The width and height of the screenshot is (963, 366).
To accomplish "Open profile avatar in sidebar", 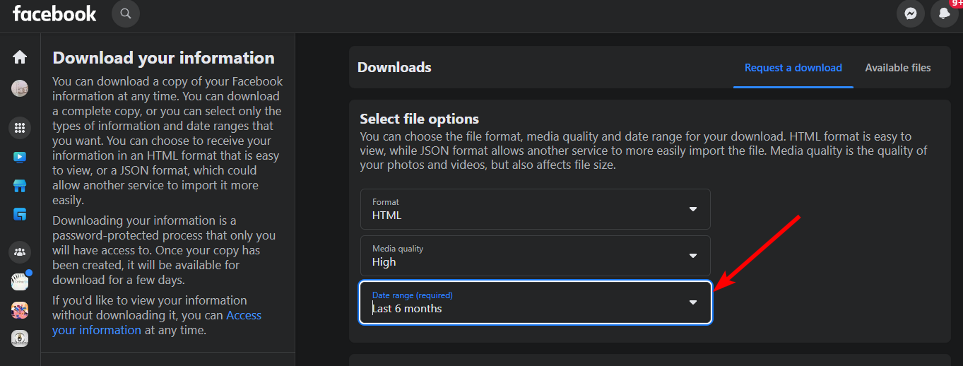I will point(20,88).
